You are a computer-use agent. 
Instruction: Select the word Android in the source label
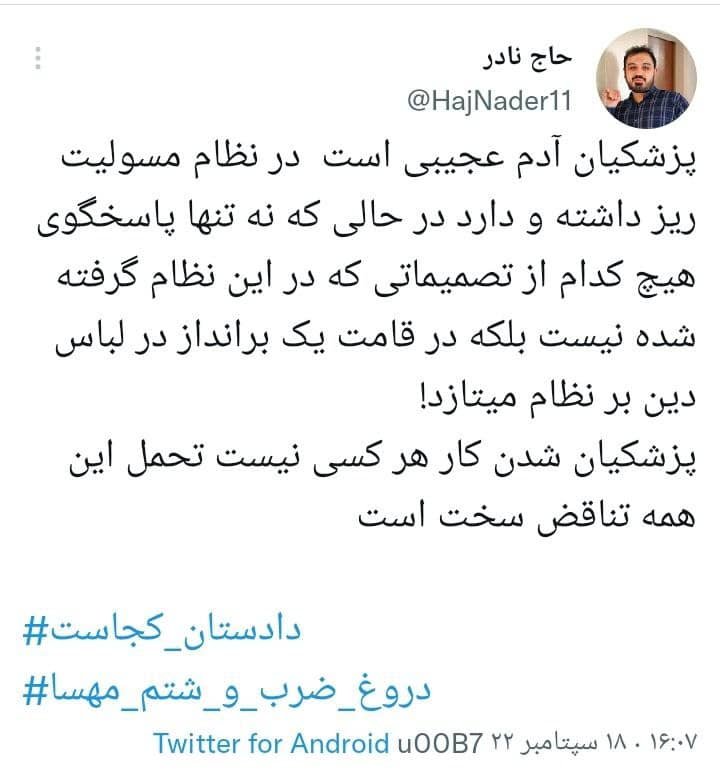[x=340, y=743]
